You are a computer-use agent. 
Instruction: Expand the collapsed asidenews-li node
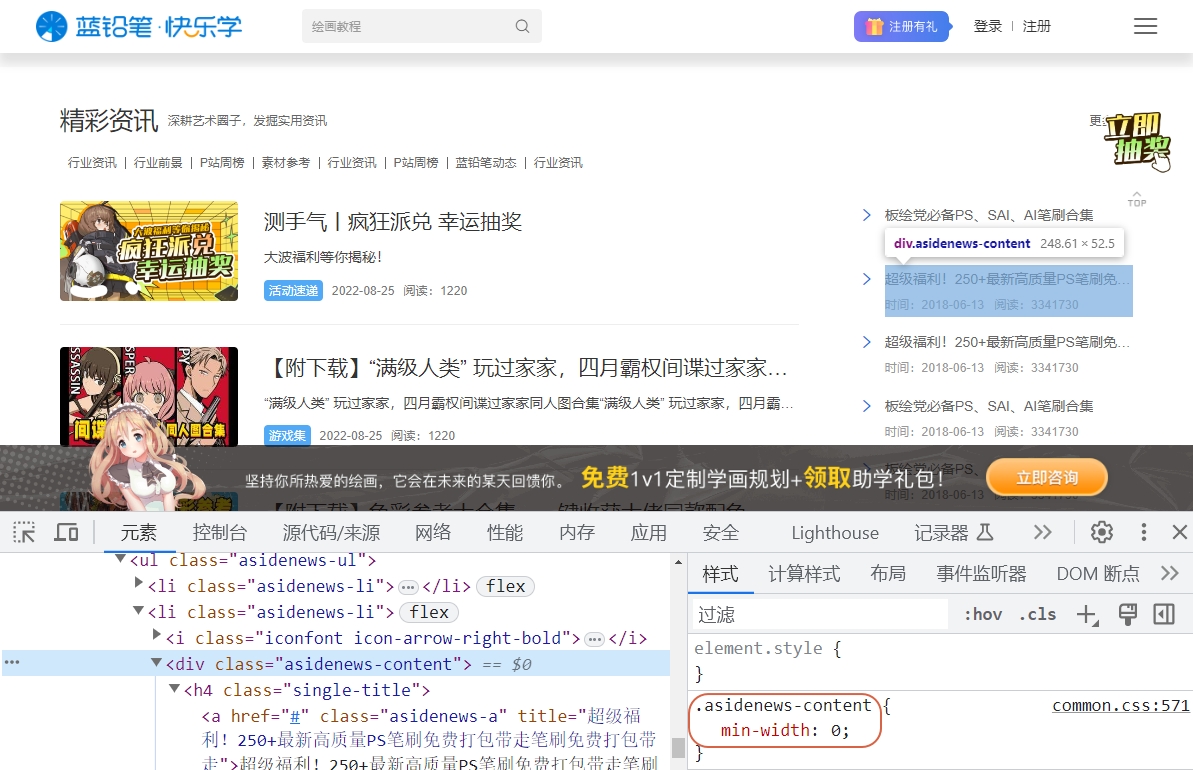(x=138, y=583)
